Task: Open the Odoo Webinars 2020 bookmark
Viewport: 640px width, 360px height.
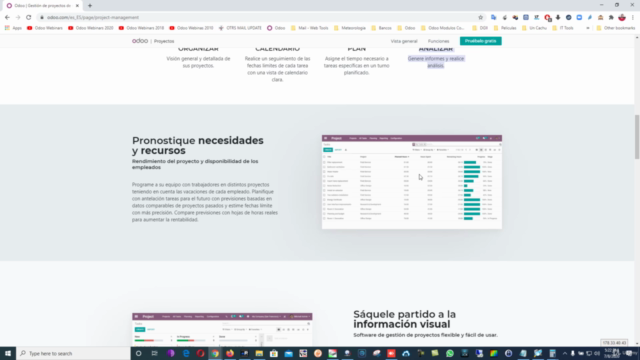Action: pos(91,28)
